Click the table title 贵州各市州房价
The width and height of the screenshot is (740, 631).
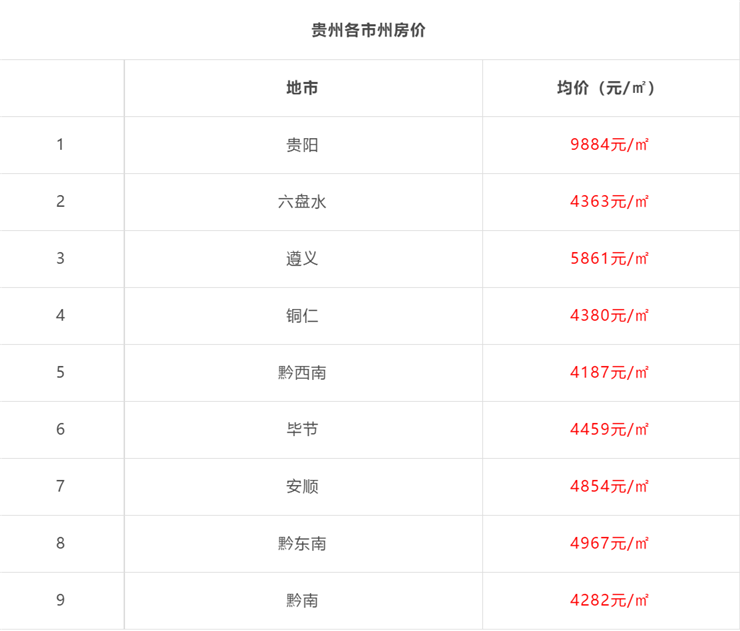368,30
